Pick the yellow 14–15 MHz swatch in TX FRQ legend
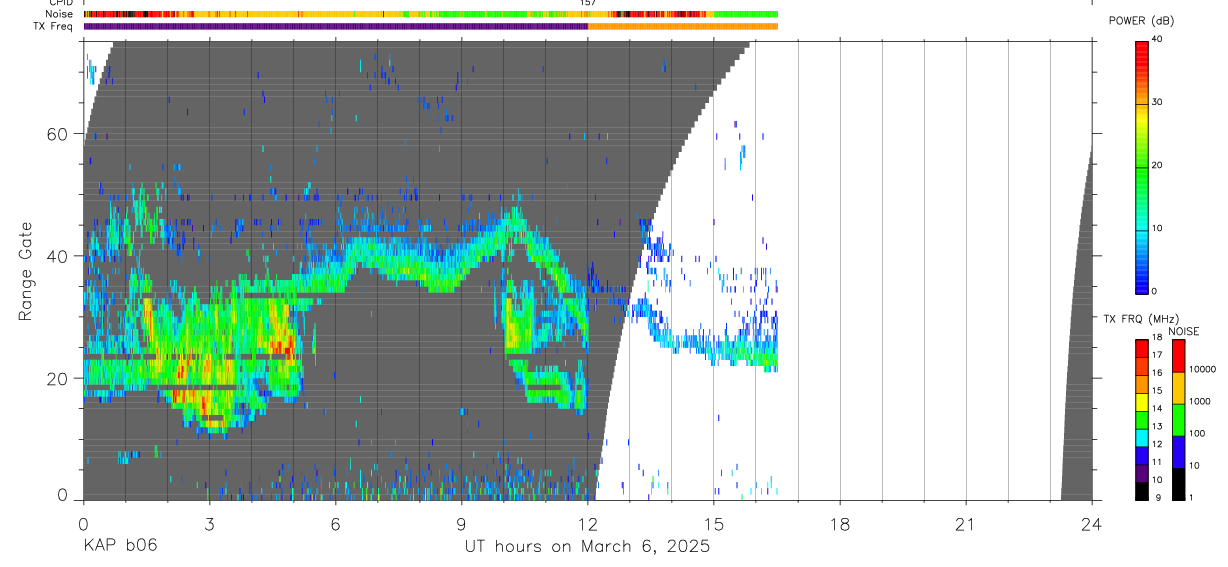 coord(1141,402)
